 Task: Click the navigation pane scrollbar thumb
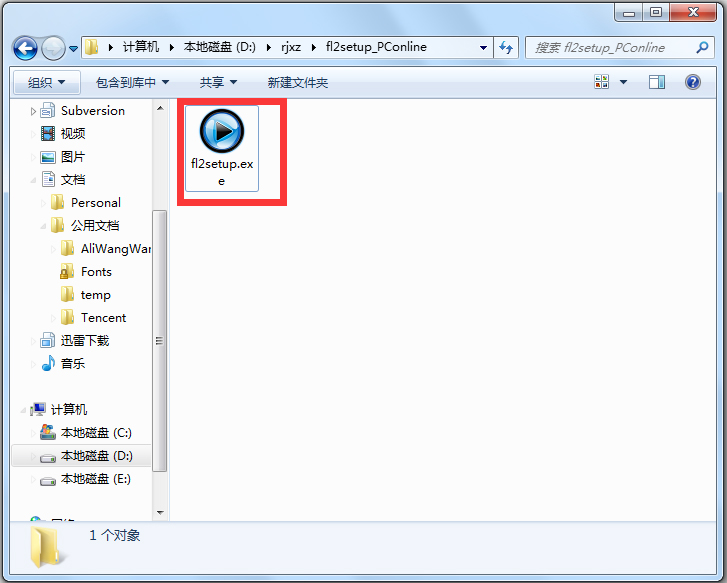coord(159,341)
